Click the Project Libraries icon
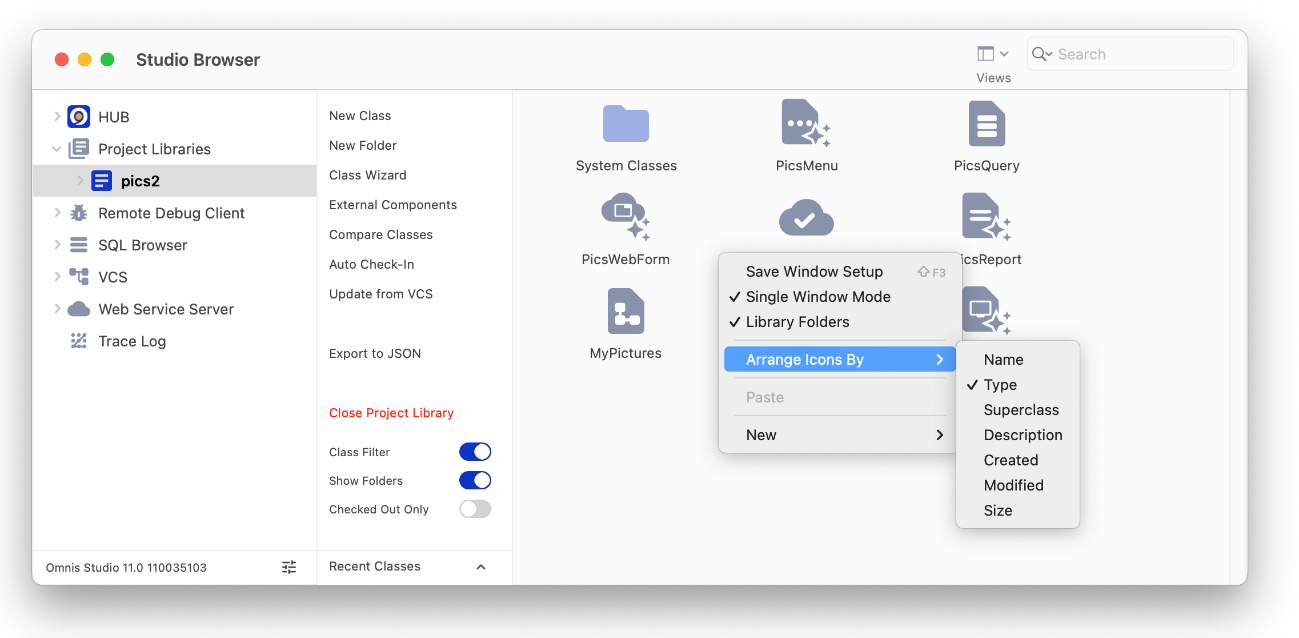The image size is (1299, 638). pyautogui.click(x=78, y=149)
